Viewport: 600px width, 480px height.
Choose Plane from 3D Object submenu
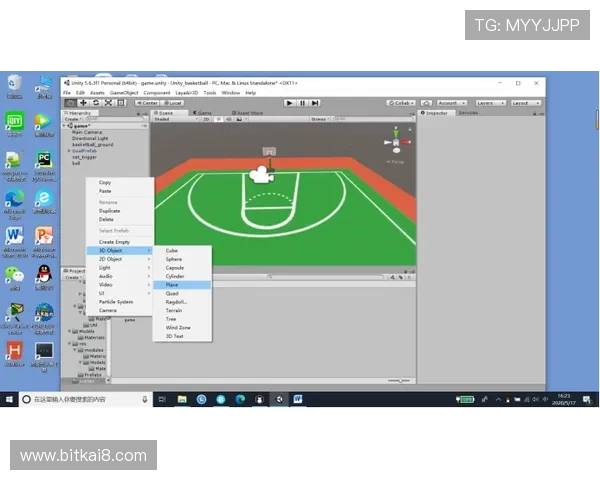pyautogui.click(x=172, y=284)
